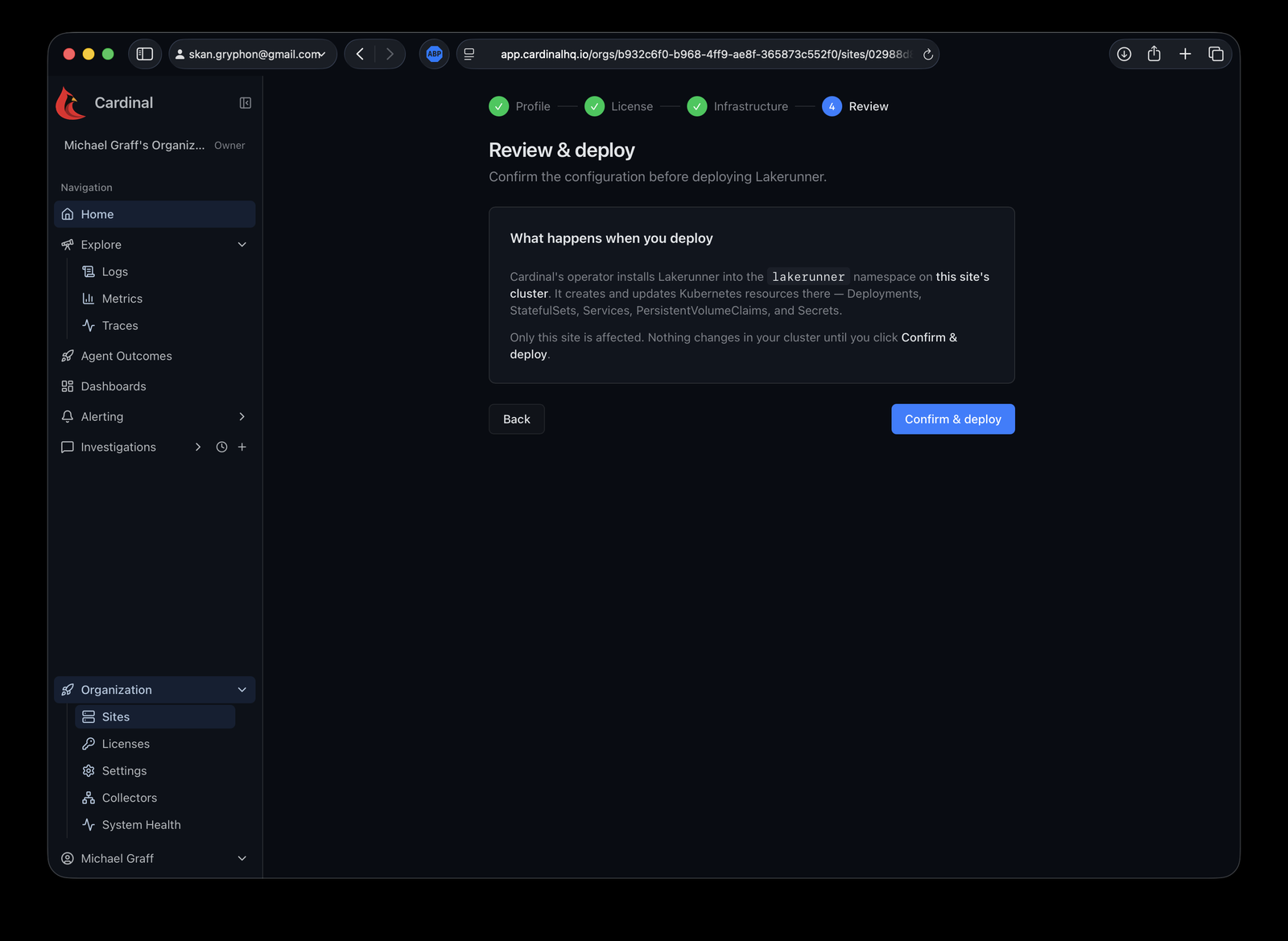This screenshot has height=941, width=1288.
Task: Click the Cardinal bird logo
Action: point(71,103)
